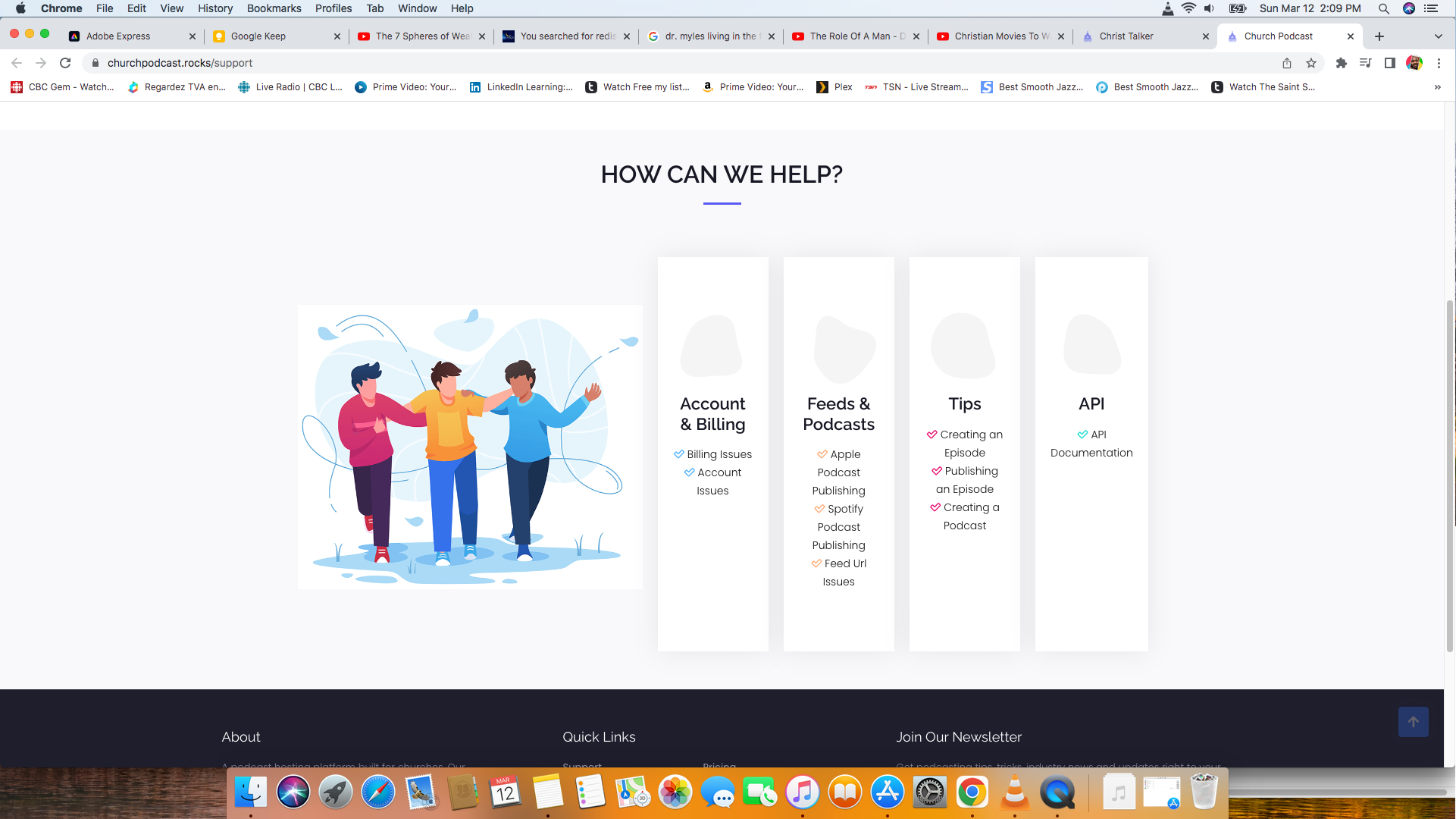Close the Google Keep tab
Screen dimensions: 1456x819
337,36
